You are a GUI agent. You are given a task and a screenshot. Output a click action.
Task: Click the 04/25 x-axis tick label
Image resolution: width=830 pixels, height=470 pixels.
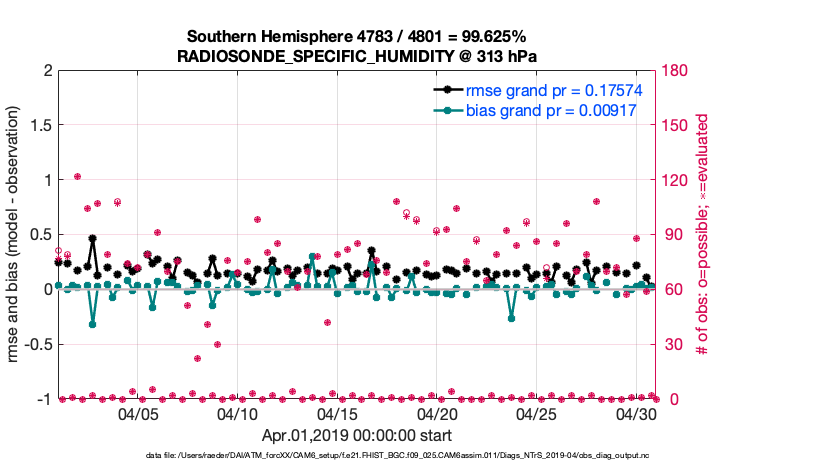(537, 414)
